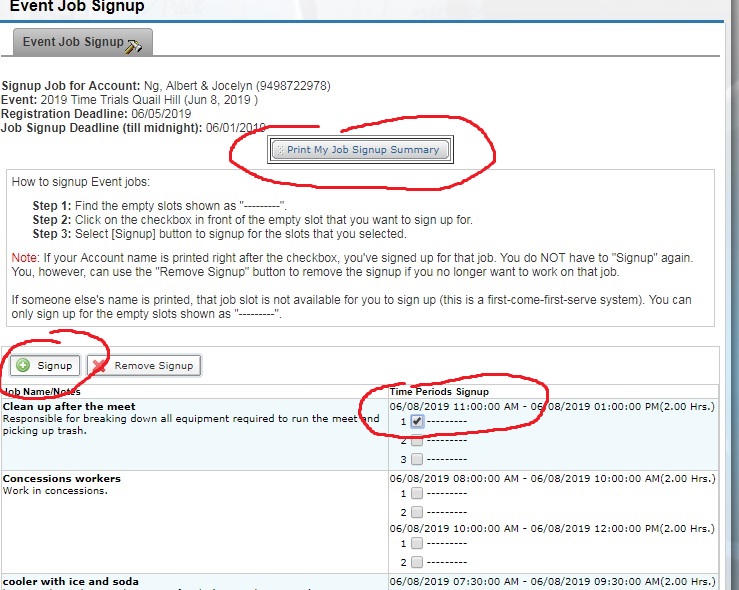Click the hammer icon on the Event Job Signup tab
739x590 pixels.
(135, 44)
